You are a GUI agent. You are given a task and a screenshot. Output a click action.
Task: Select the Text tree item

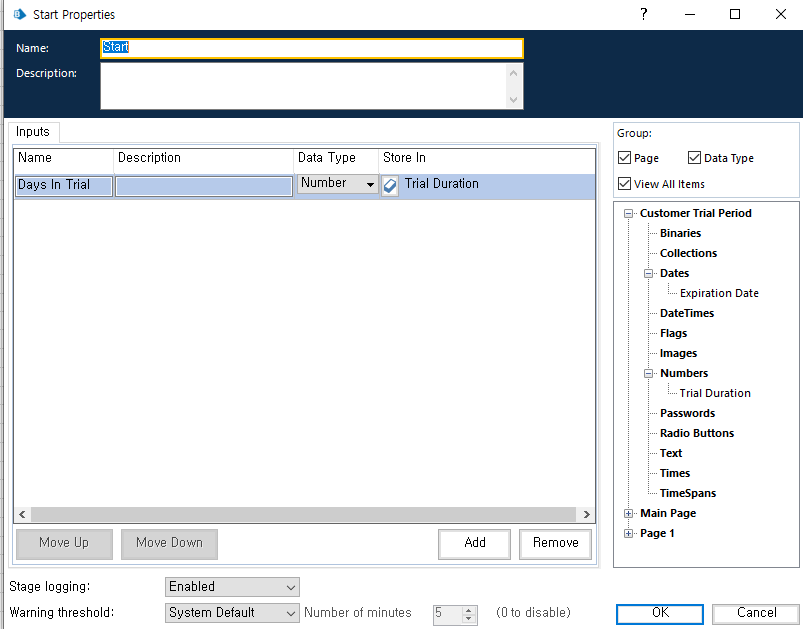click(x=671, y=453)
